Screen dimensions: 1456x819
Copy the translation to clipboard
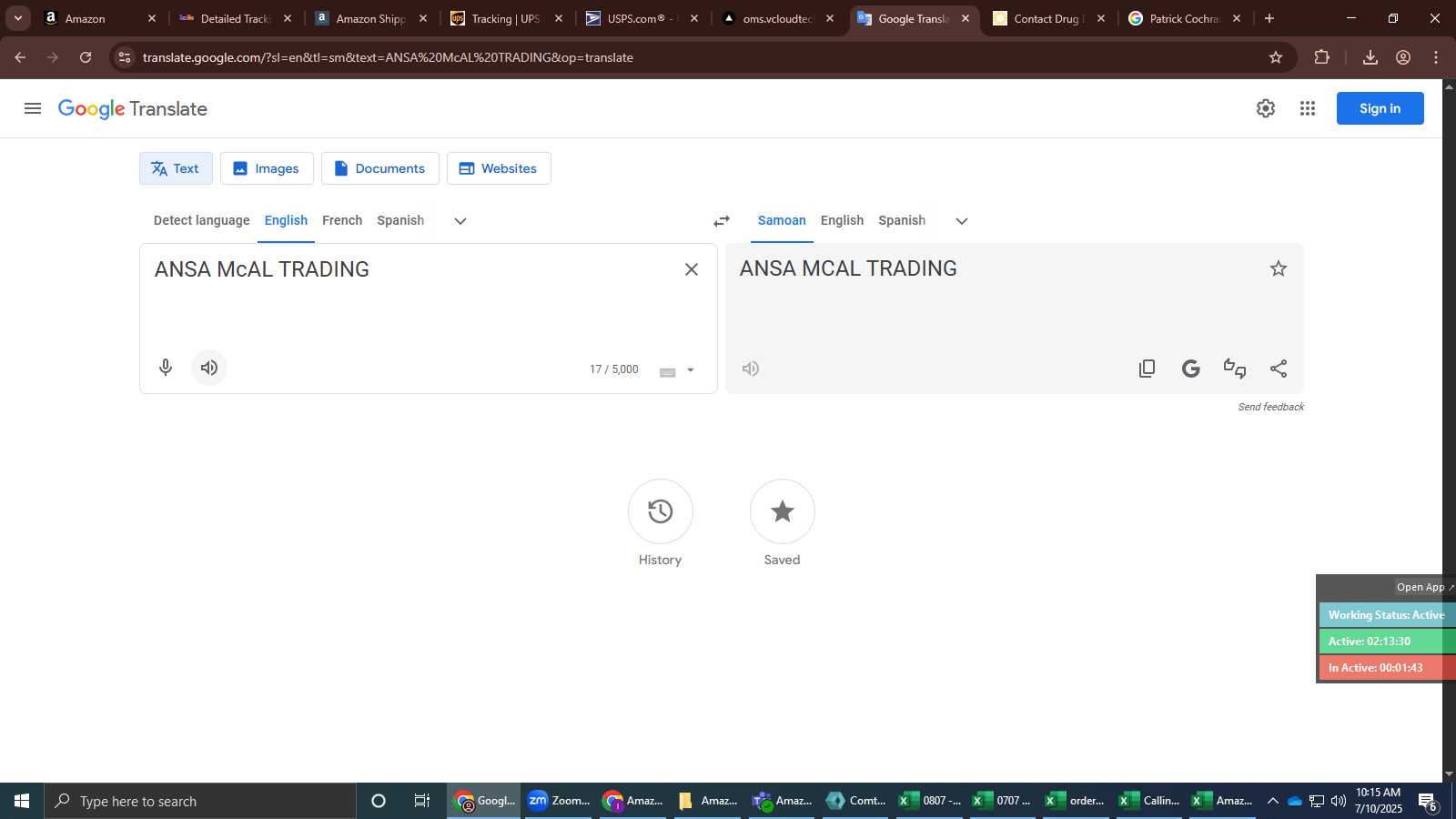[x=1148, y=369]
